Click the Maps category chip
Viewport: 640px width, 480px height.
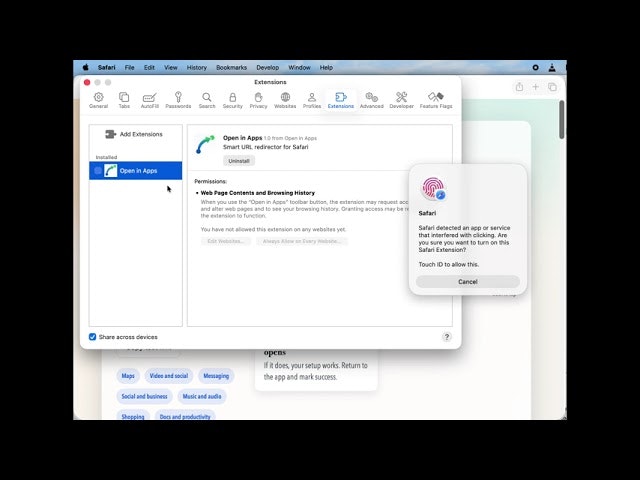(x=128, y=376)
